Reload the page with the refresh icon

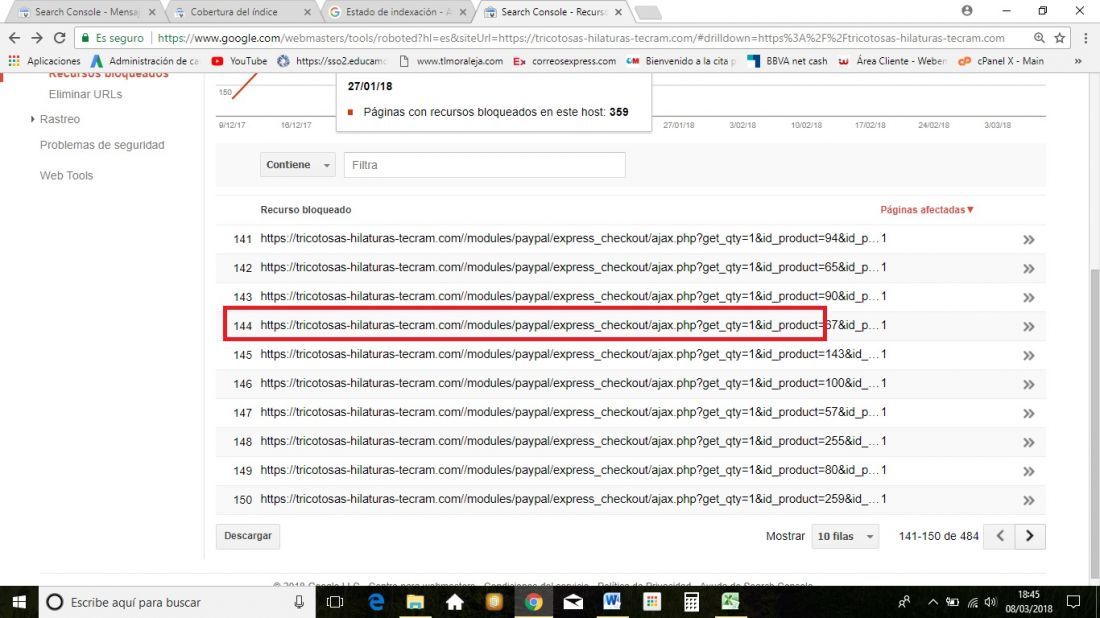pos(60,38)
